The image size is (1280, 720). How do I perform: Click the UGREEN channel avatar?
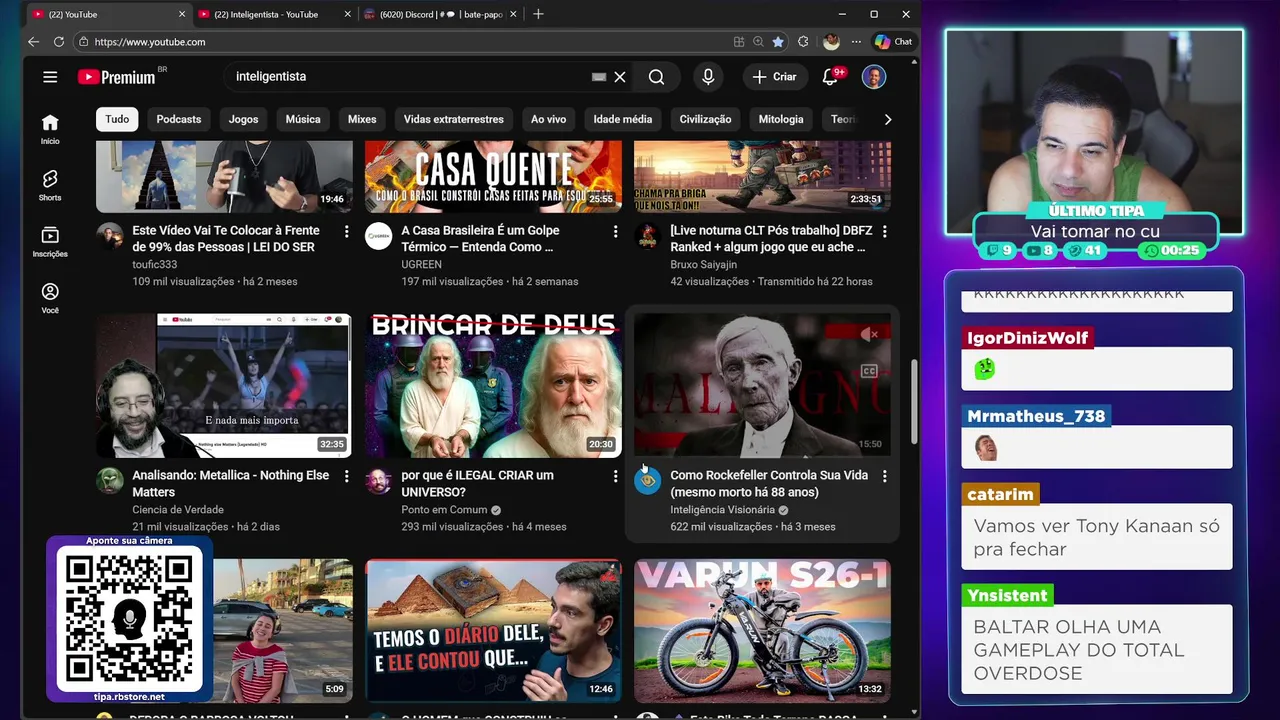379,236
